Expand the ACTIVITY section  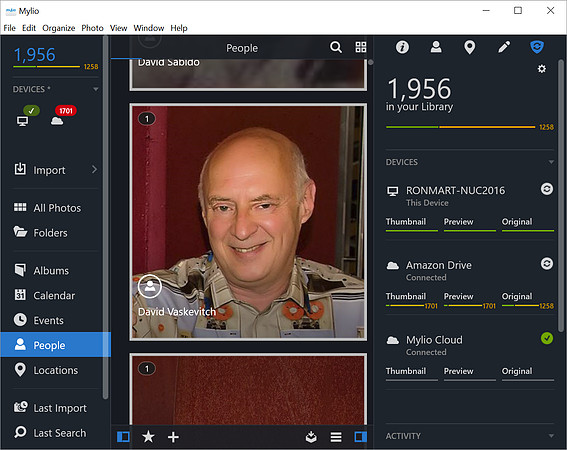[551, 436]
